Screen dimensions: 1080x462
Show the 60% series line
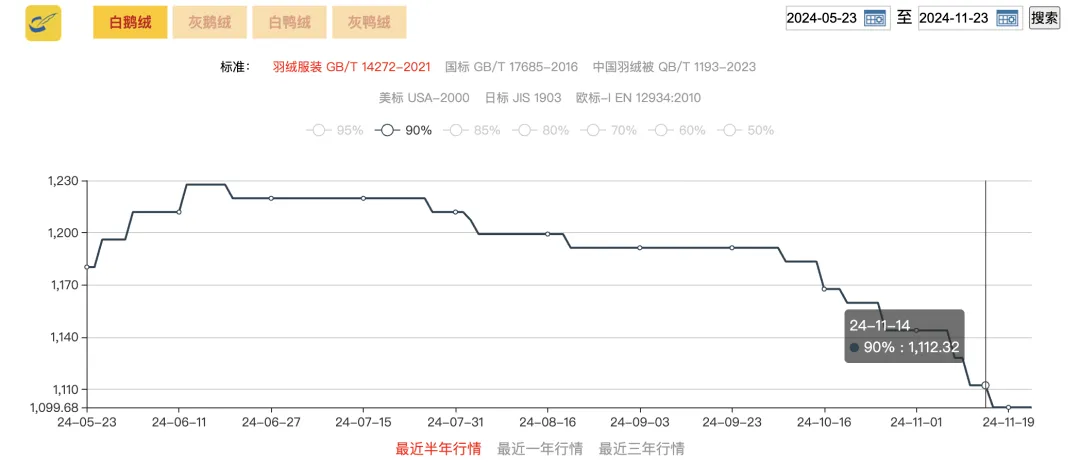(x=677, y=130)
